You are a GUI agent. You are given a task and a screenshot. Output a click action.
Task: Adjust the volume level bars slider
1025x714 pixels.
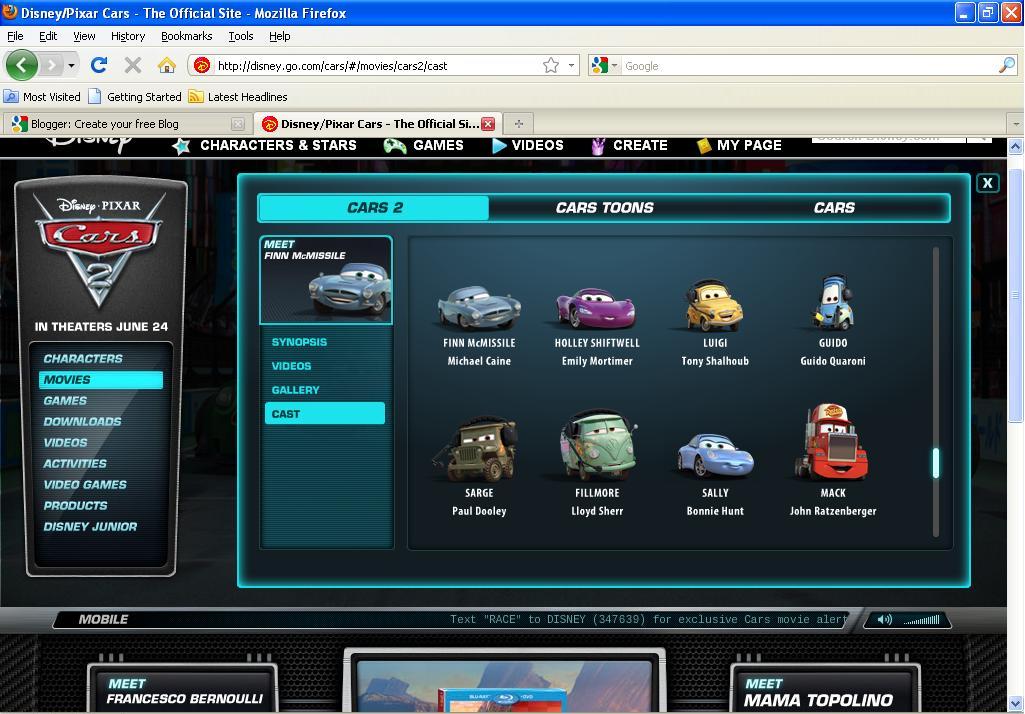[x=921, y=620]
